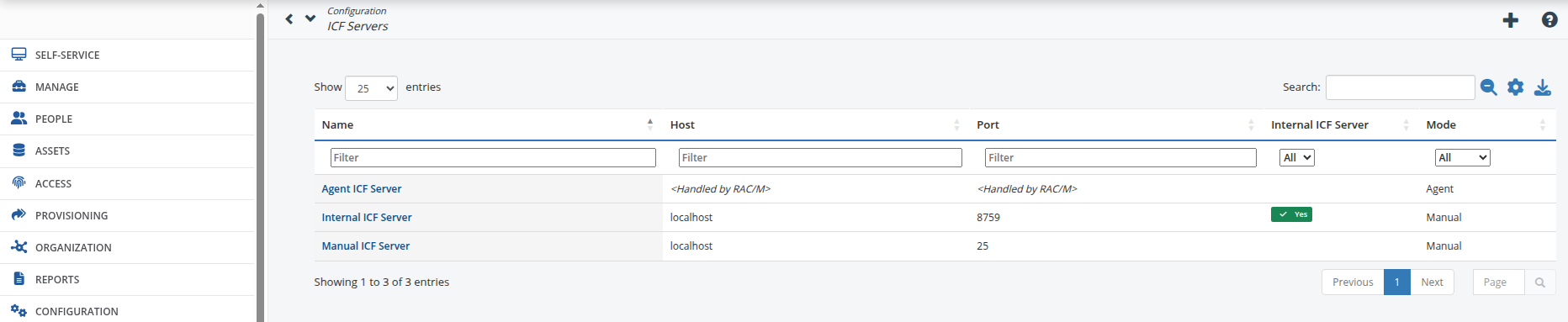Click the Name filter field
This screenshot has width=1568, height=322.
click(x=493, y=157)
